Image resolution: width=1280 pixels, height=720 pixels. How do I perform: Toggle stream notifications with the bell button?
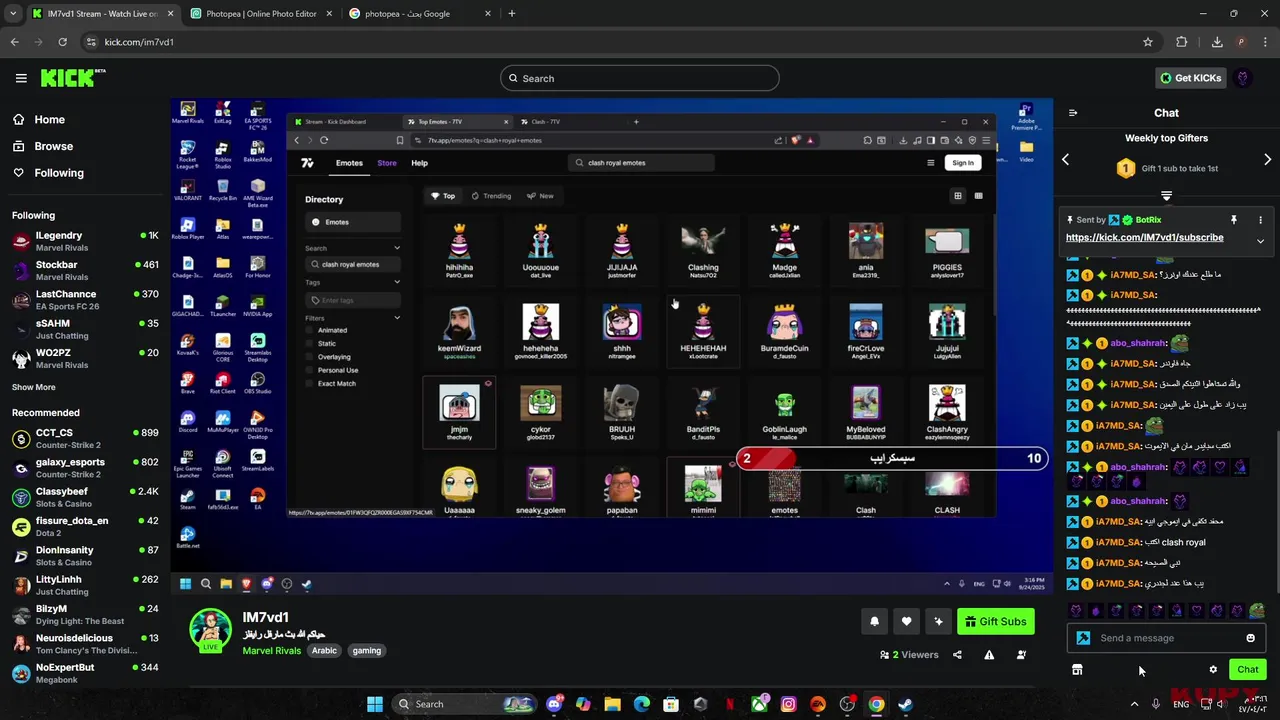point(874,622)
